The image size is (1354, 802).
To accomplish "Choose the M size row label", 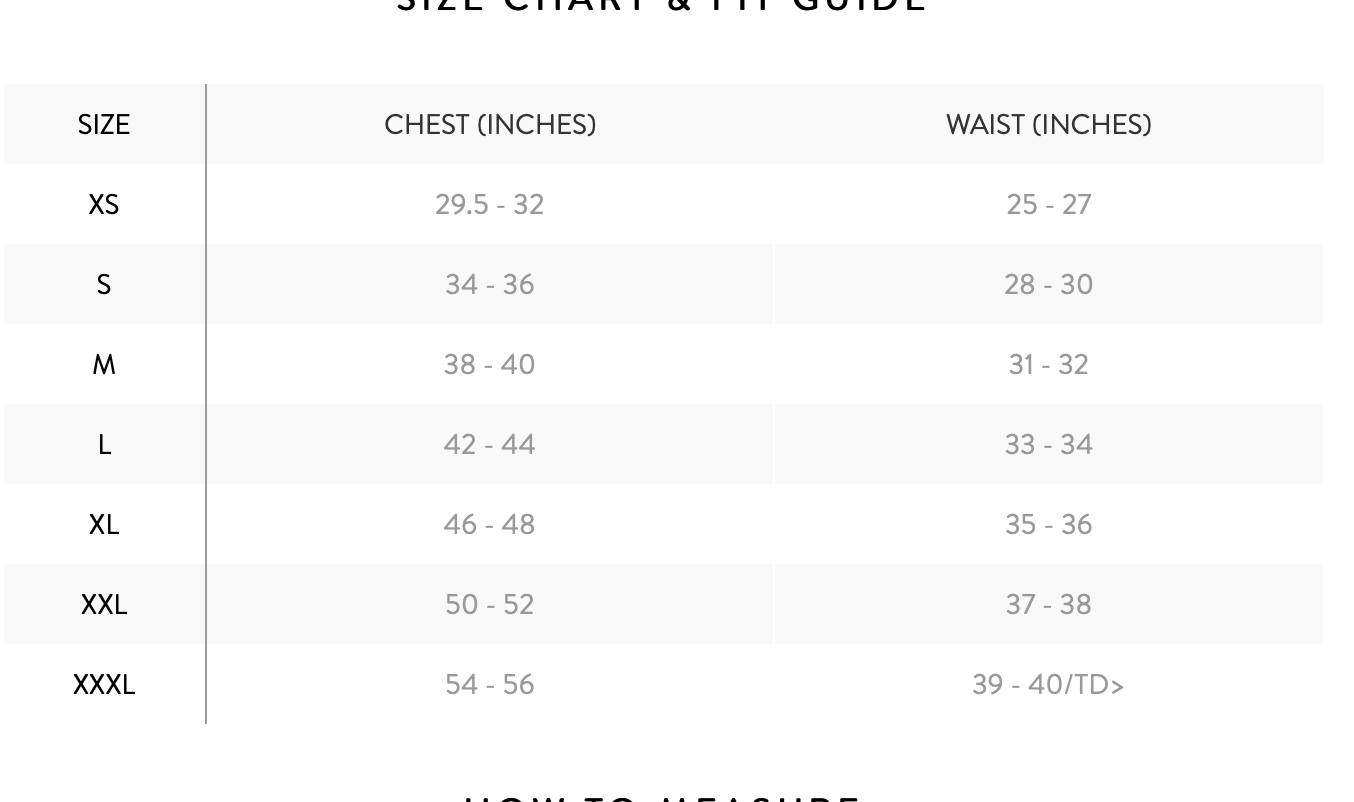I will point(104,365).
